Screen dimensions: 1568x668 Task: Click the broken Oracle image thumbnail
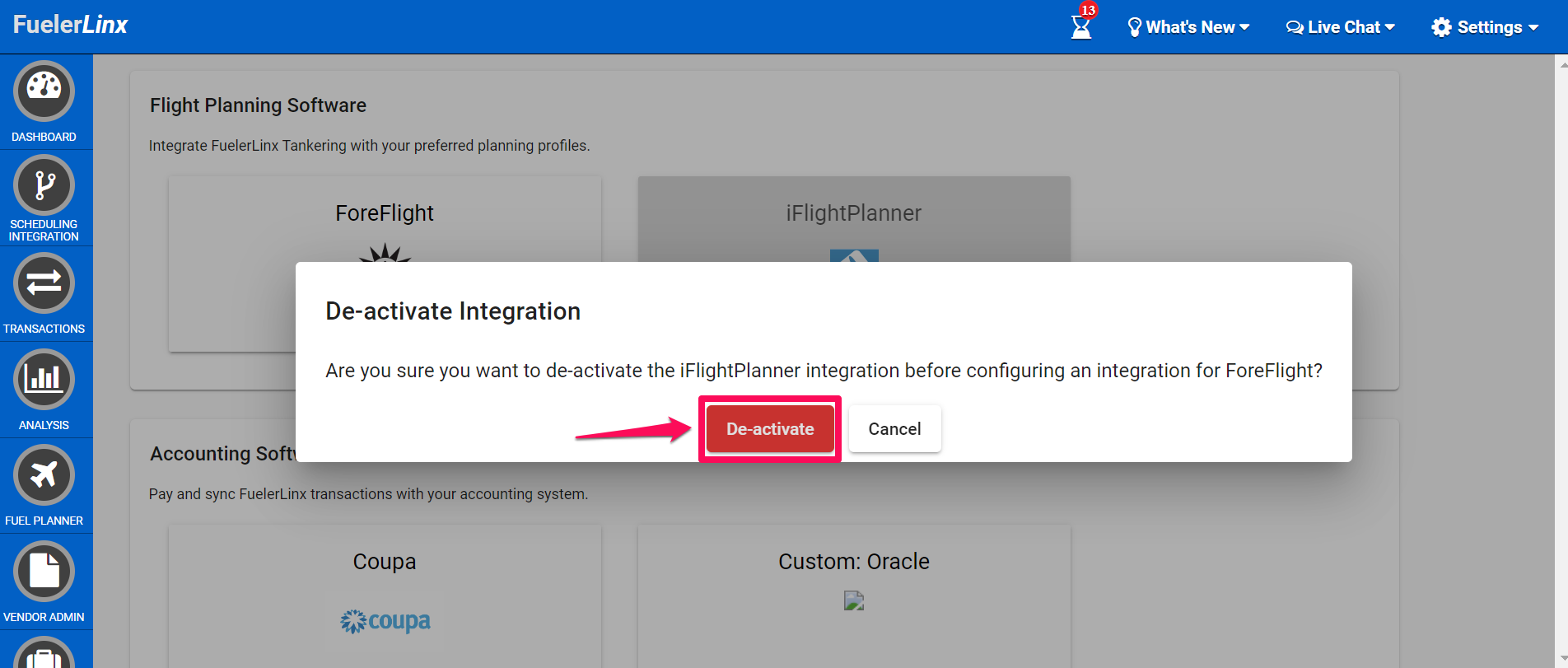pyautogui.click(x=854, y=600)
